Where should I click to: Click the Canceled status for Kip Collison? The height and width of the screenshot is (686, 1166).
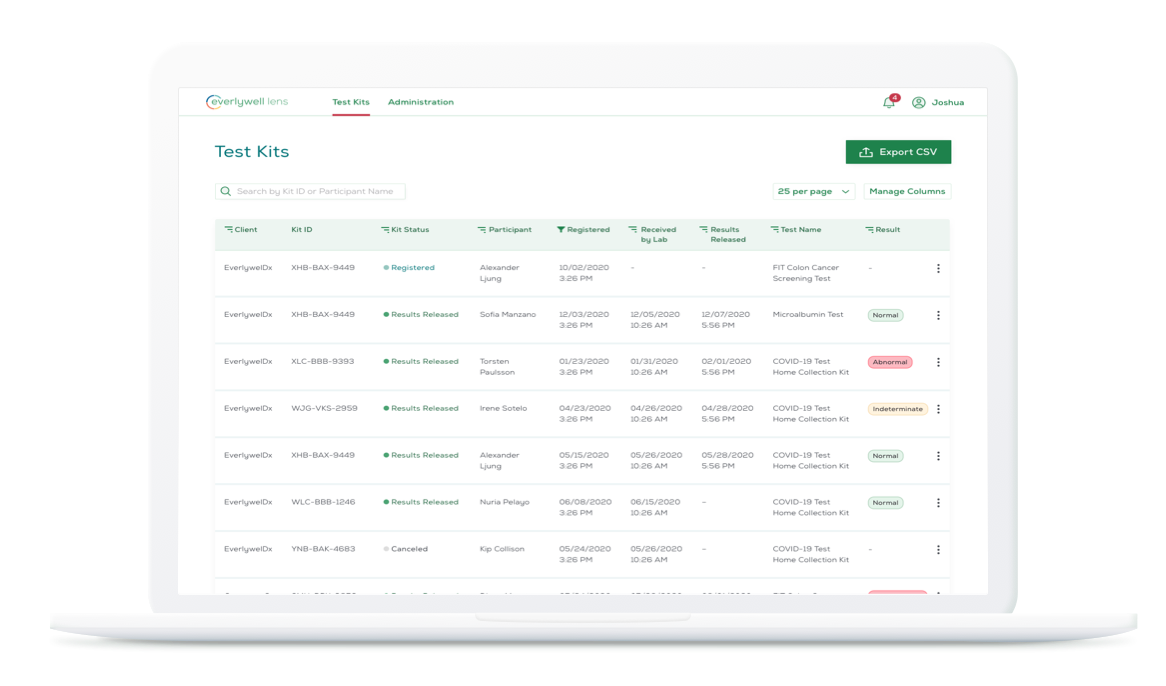[x=405, y=549]
